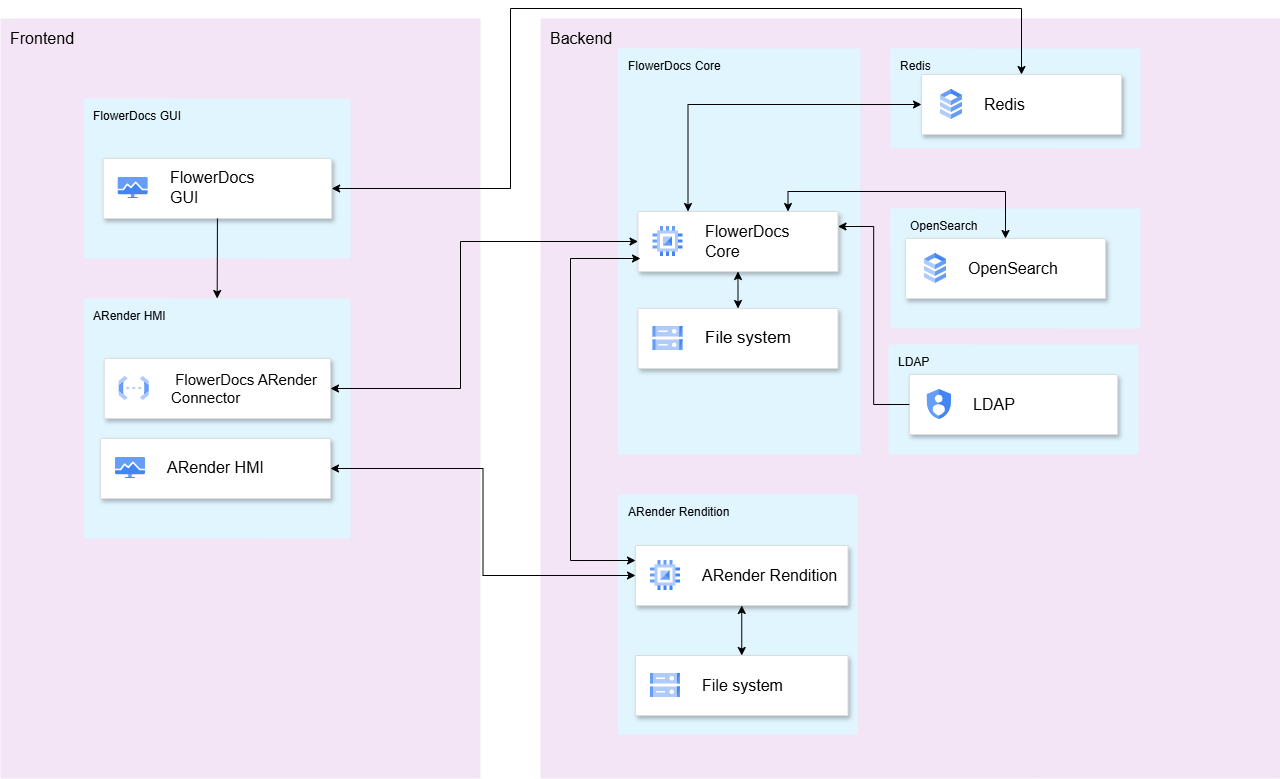This screenshot has width=1280, height=779.
Task: Click the OpenSearch node's large text label
Action: [1012, 268]
